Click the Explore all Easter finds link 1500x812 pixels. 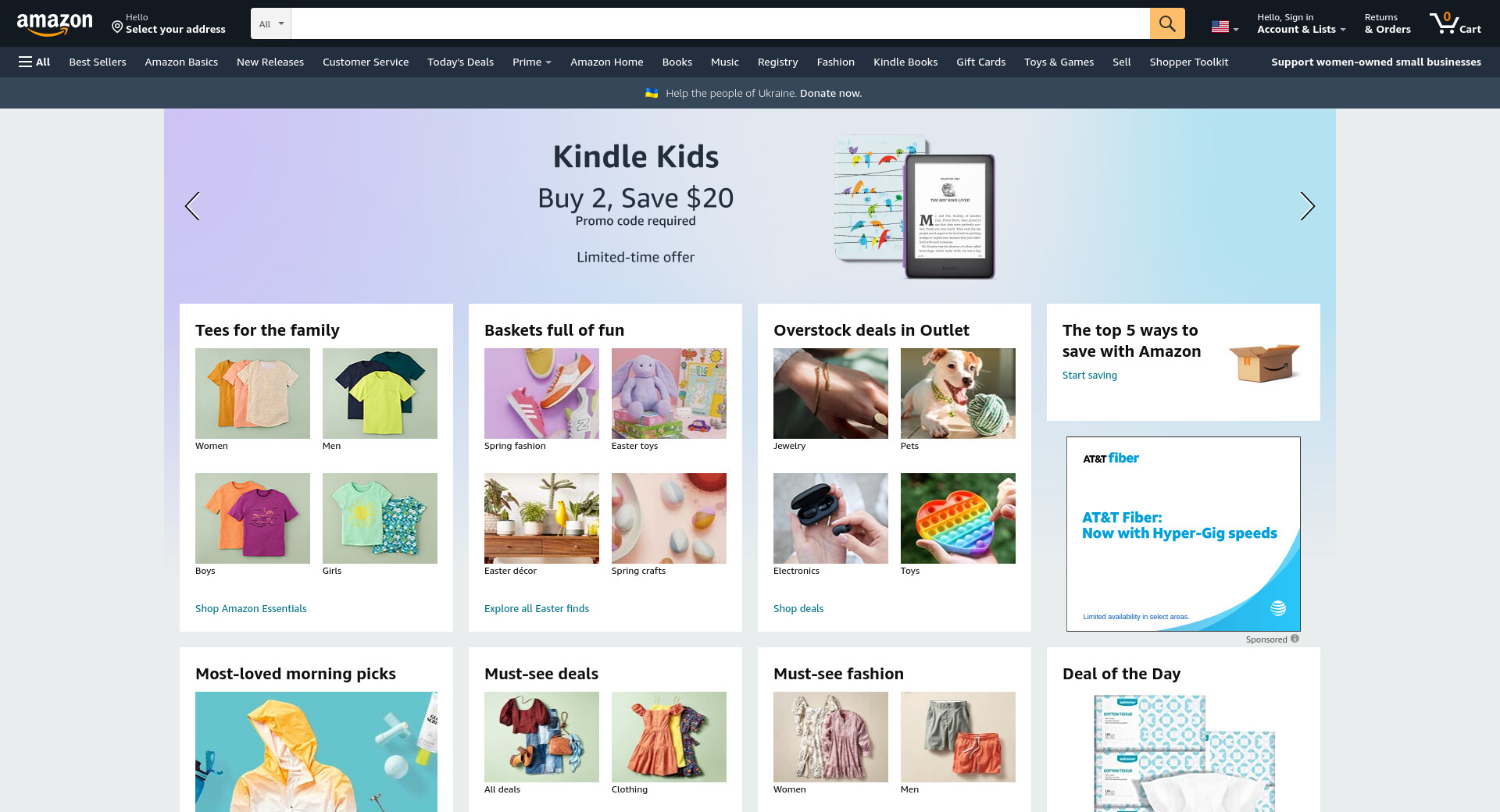point(537,608)
